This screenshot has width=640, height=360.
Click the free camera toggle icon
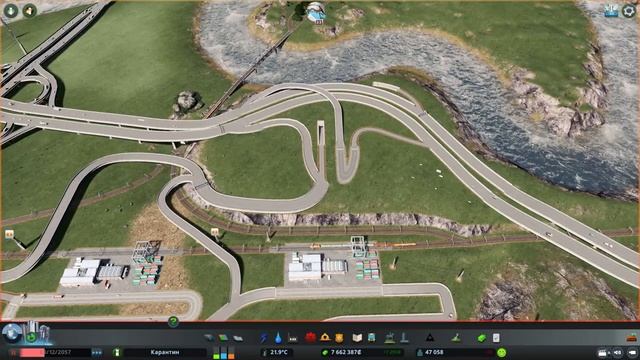pos(617,352)
